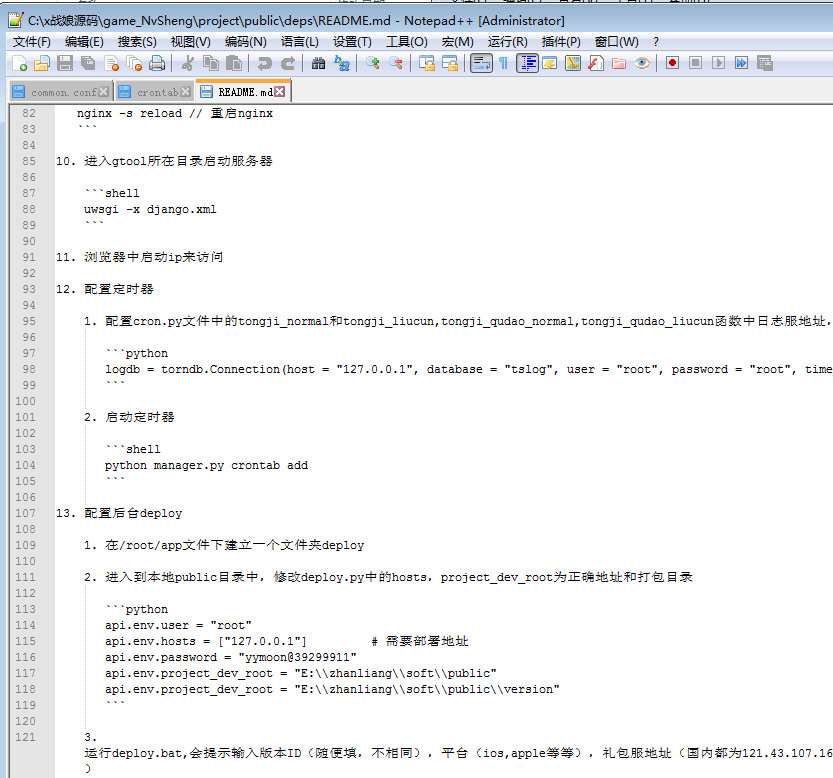Viewport: 833px width, 778px height.
Task: Click line number 107 in the margin
Action: (x=26, y=513)
